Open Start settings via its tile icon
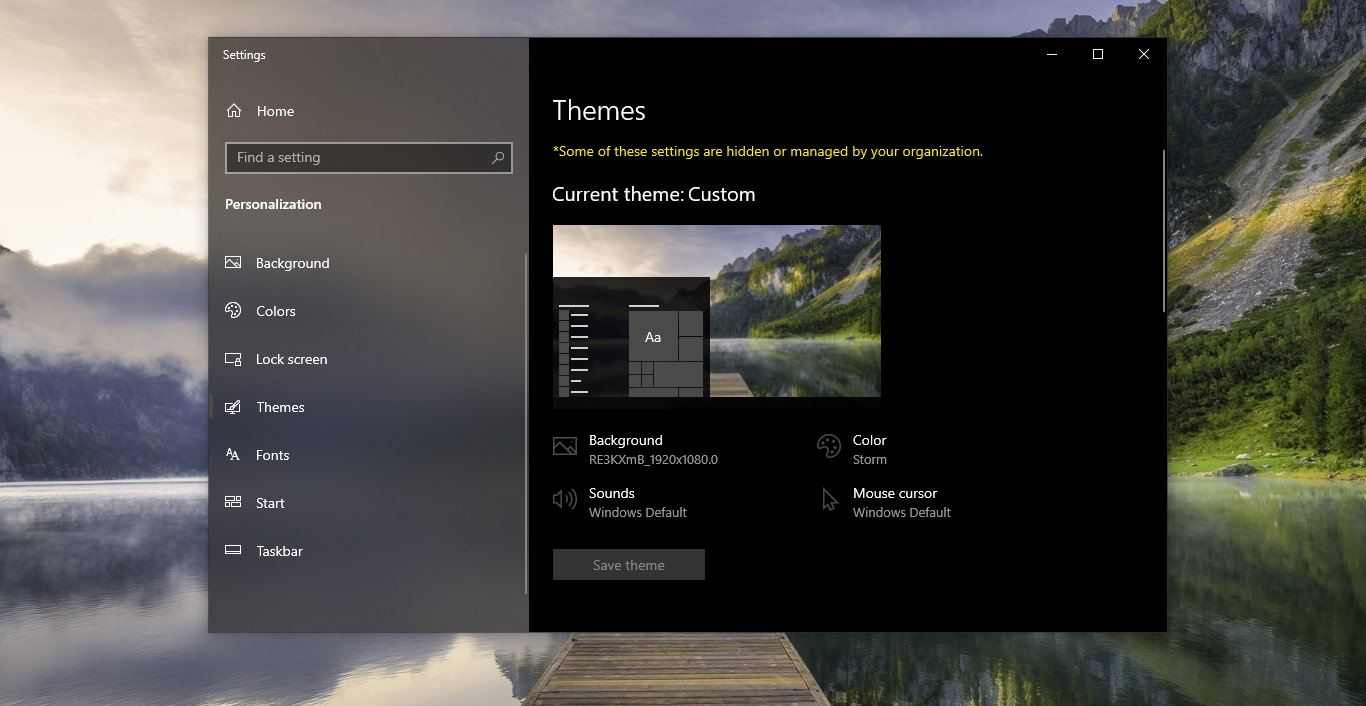Viewport: 1366px width, 706px height. [x=232, y=502]
